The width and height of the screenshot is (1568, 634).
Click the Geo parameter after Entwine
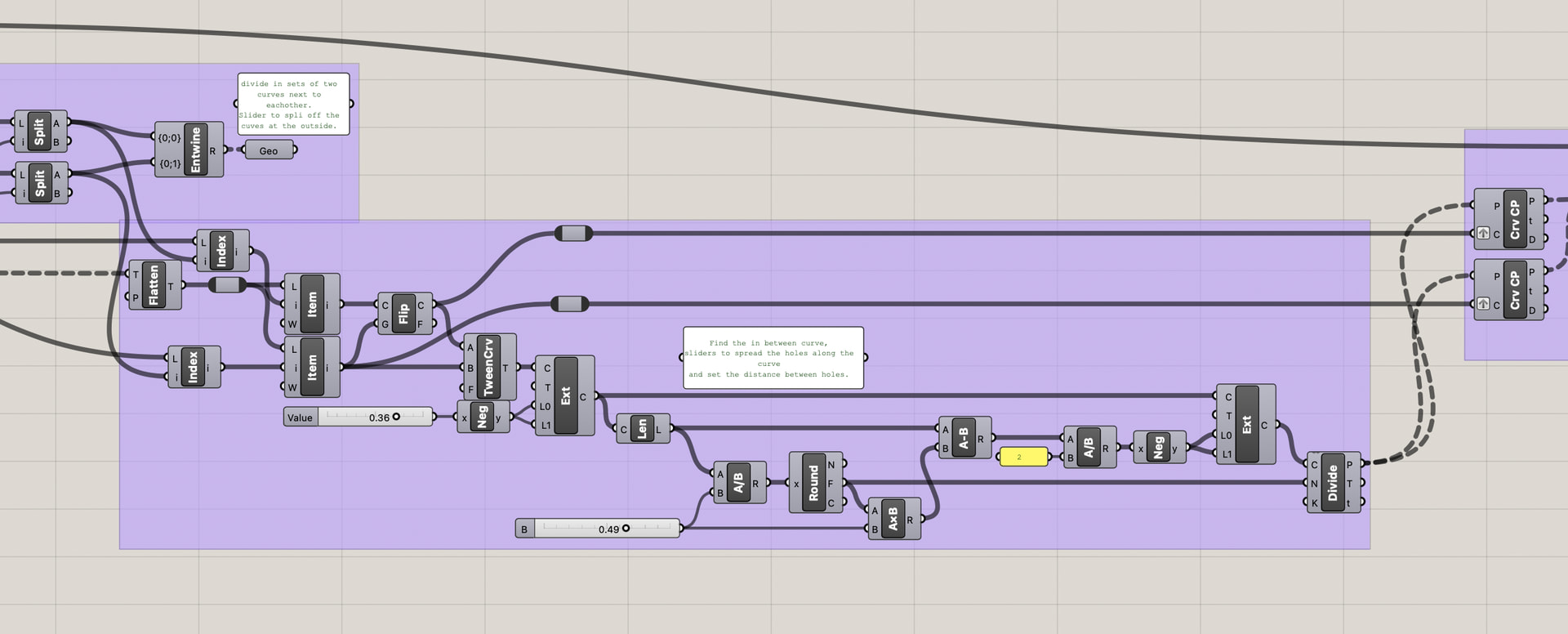[x=269, y=150]
